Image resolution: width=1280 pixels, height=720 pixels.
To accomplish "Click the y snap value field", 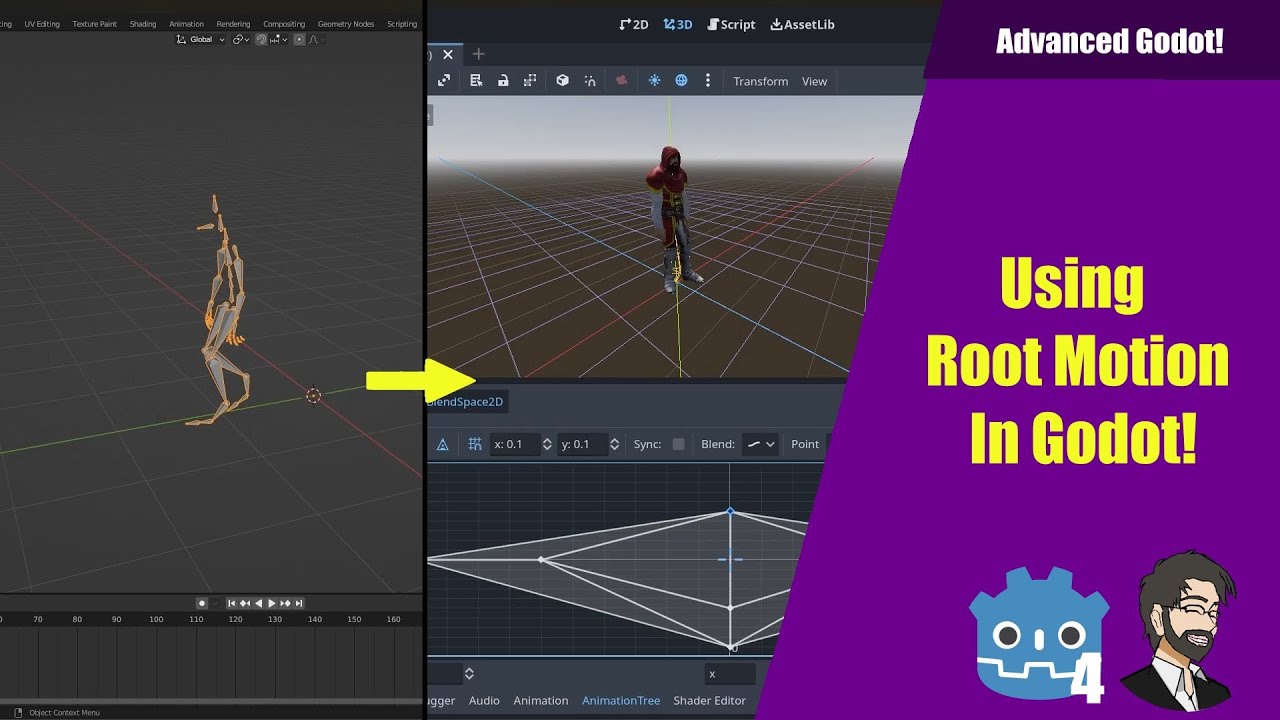I will point(581,444).
